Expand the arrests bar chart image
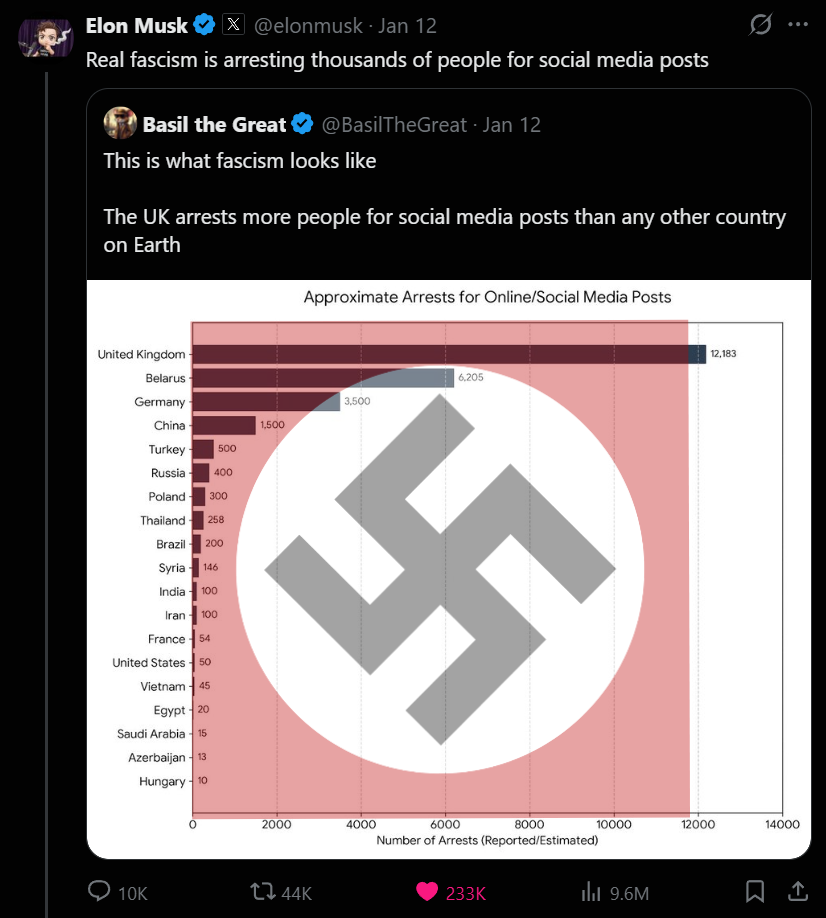Viewport: 826px width, 918px height. pos(449,569)
